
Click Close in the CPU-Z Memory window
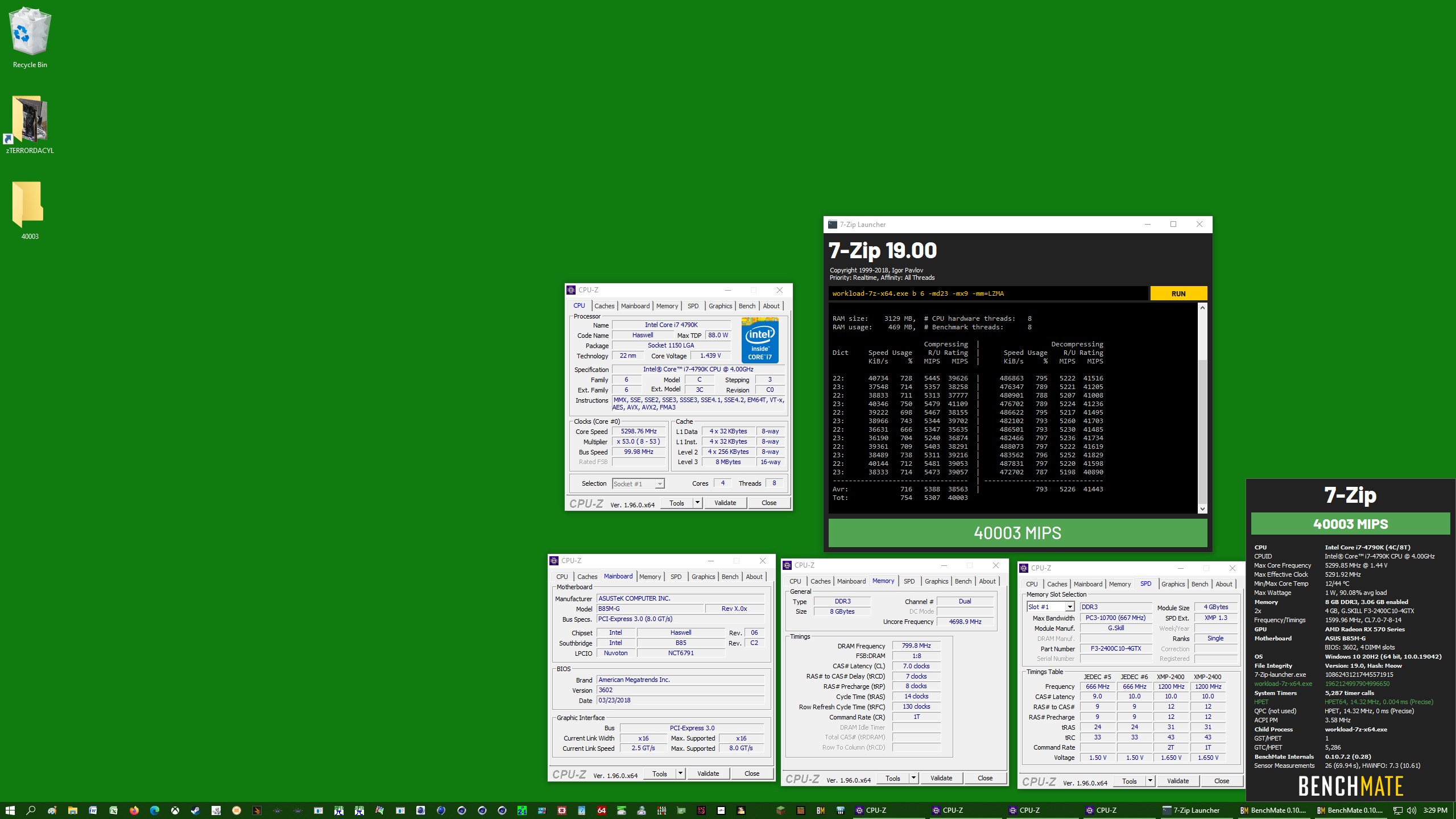(985, 778)
